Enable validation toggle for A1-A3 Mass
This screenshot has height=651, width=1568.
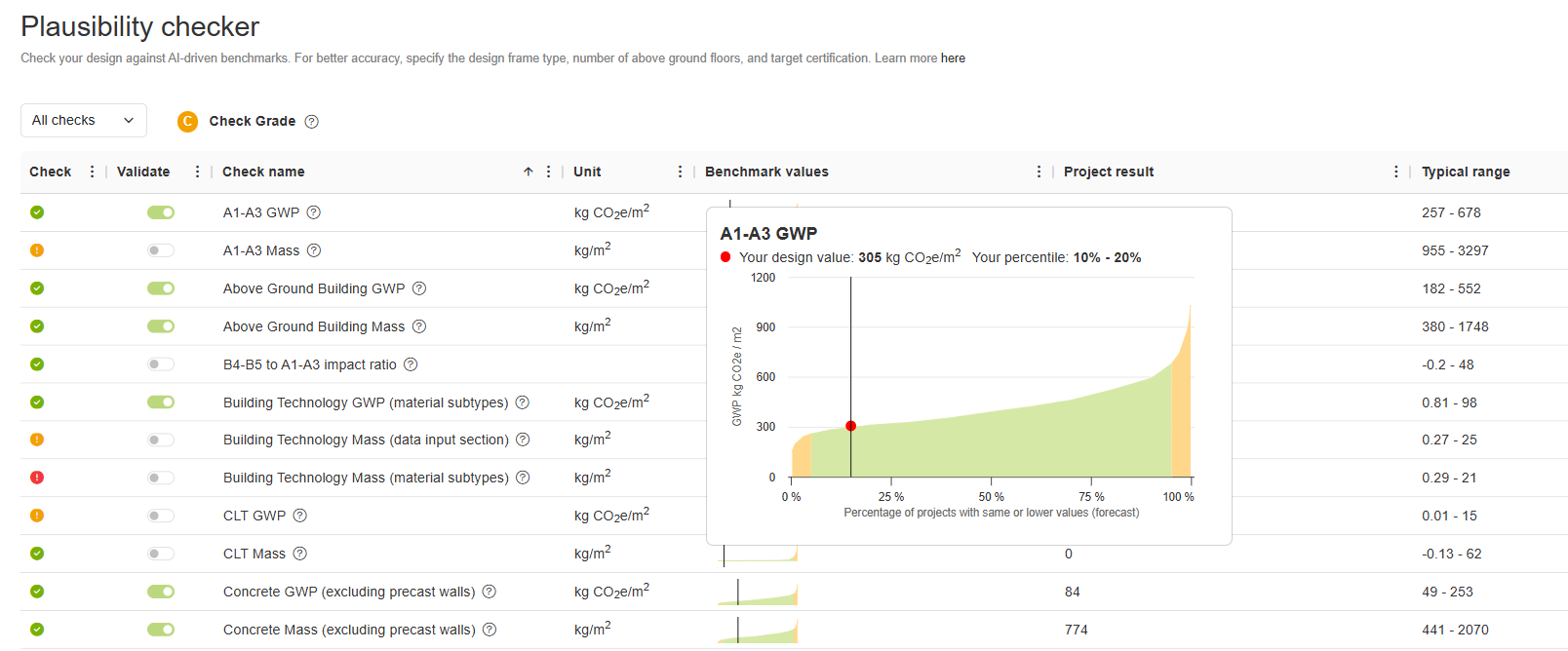tap(161, 250)
